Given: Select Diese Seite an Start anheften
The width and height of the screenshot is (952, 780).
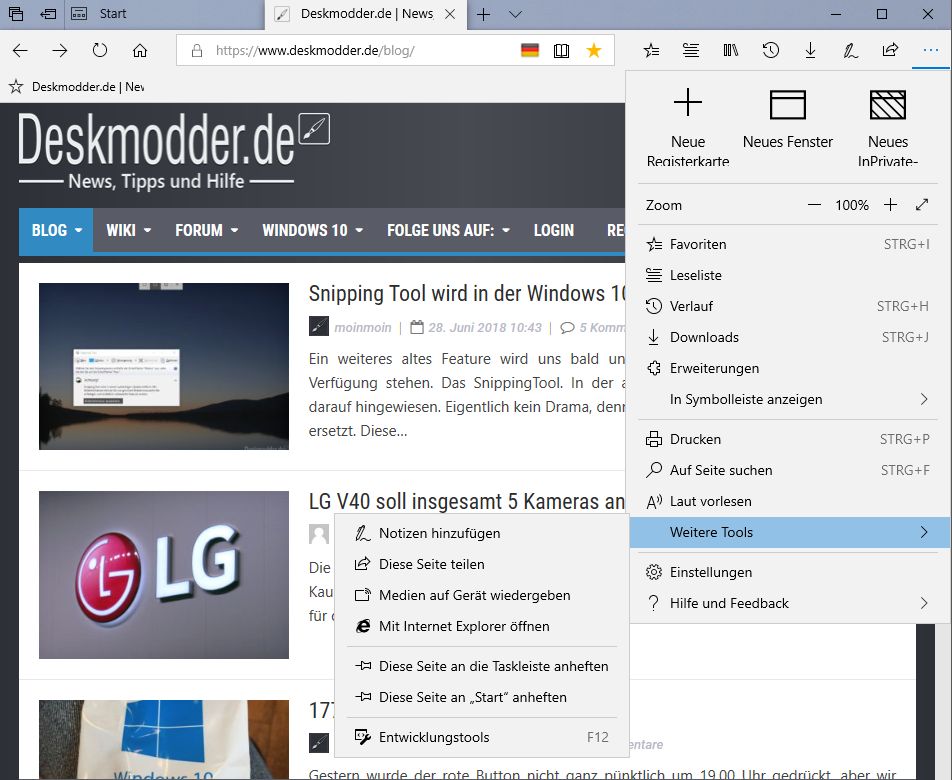Looking at the screenshot, I should pyautogui.click(x=481, y=697).
